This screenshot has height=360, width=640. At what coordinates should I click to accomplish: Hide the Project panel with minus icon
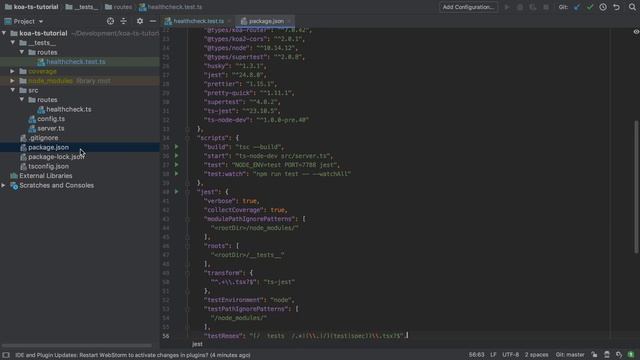(x=153, y=21)
